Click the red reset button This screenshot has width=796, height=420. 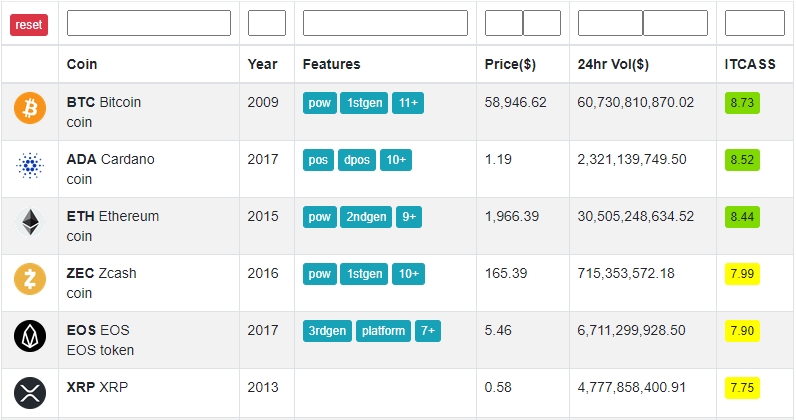click(x=29, y=25)
